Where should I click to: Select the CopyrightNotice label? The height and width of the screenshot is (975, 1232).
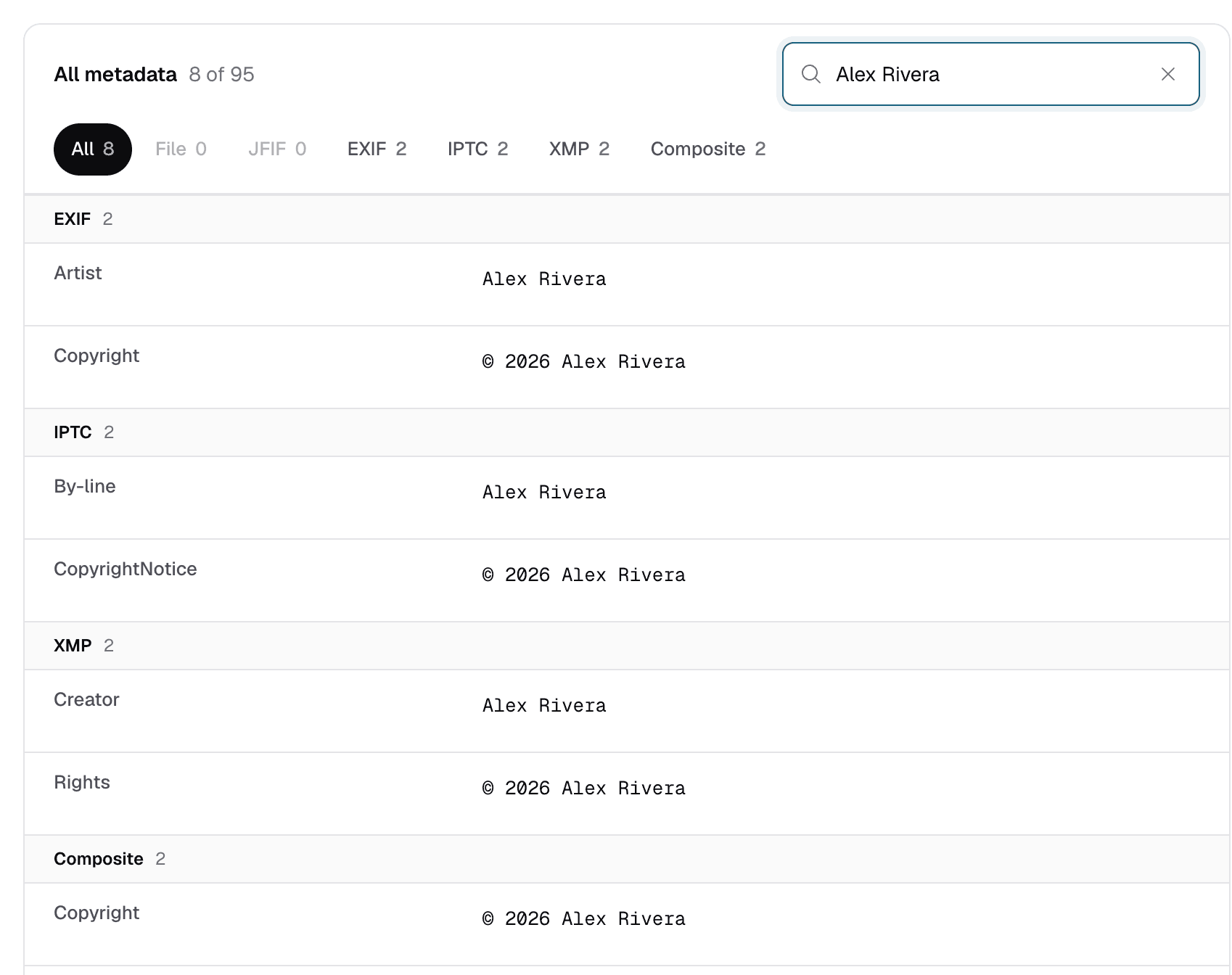click(126, 569)
